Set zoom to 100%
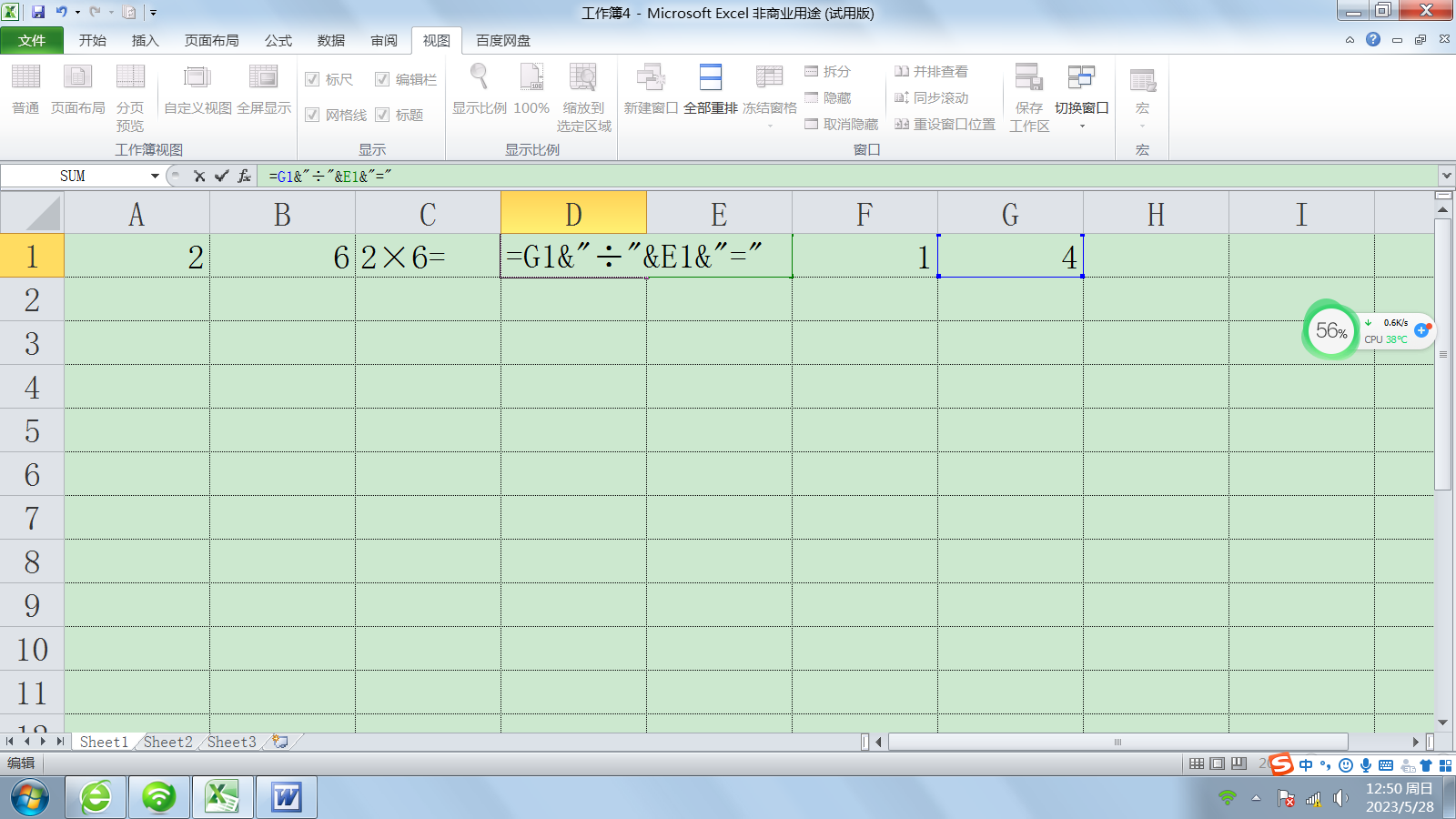The width and height of the screenshot is (1456, 819). pos(531,89)
